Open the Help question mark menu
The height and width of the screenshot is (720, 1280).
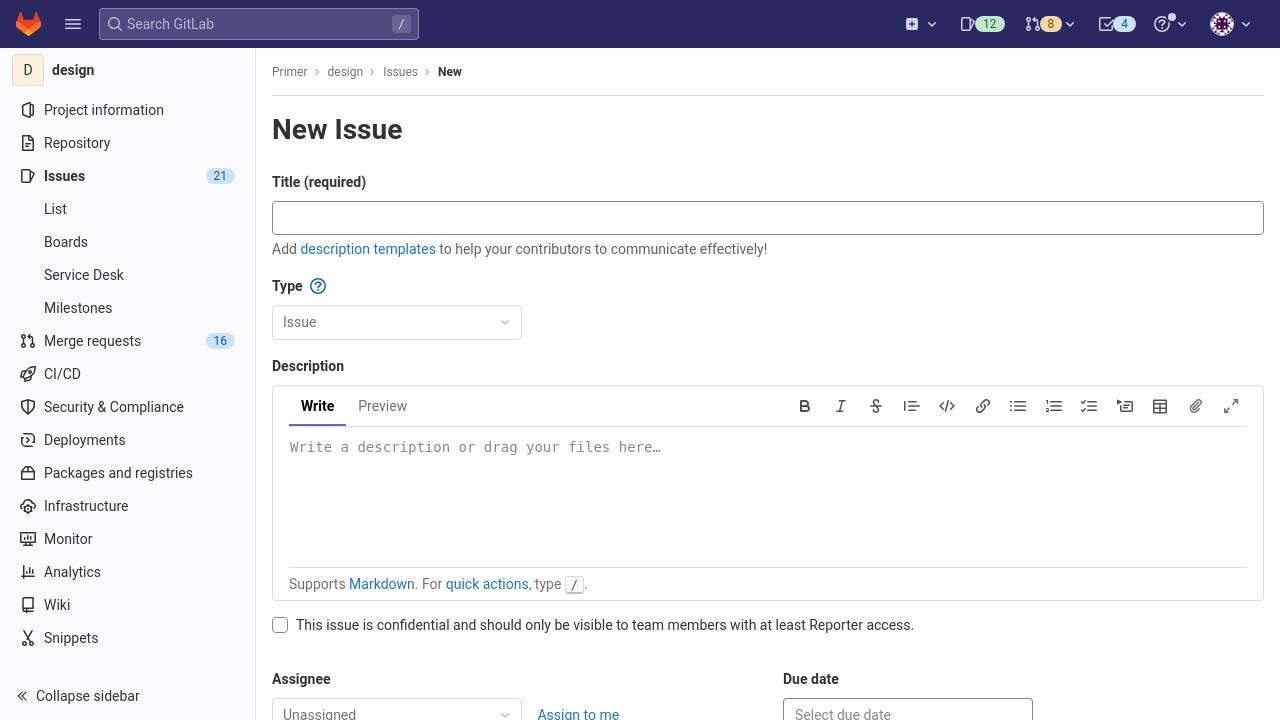pos(1170,24)
